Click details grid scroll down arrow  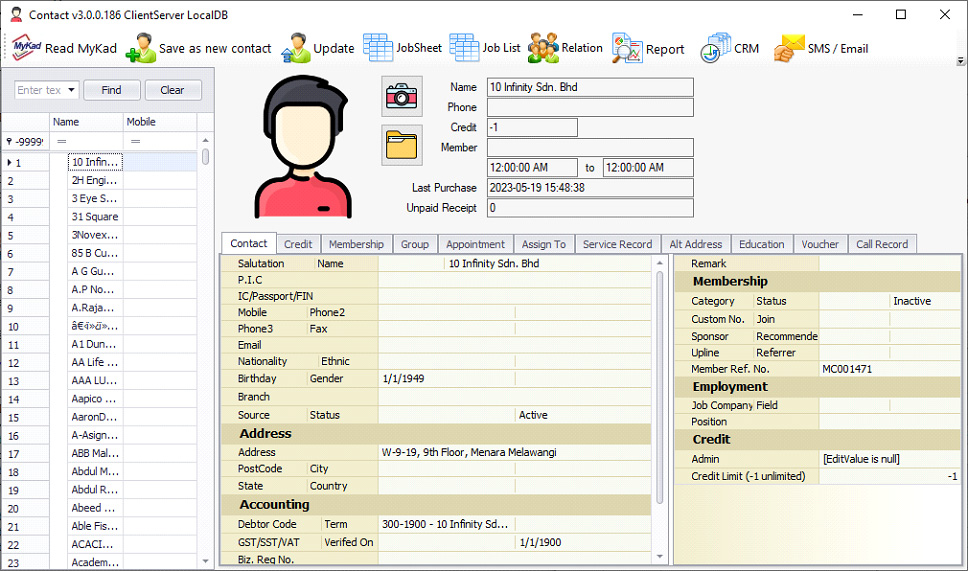coord(659,556)
